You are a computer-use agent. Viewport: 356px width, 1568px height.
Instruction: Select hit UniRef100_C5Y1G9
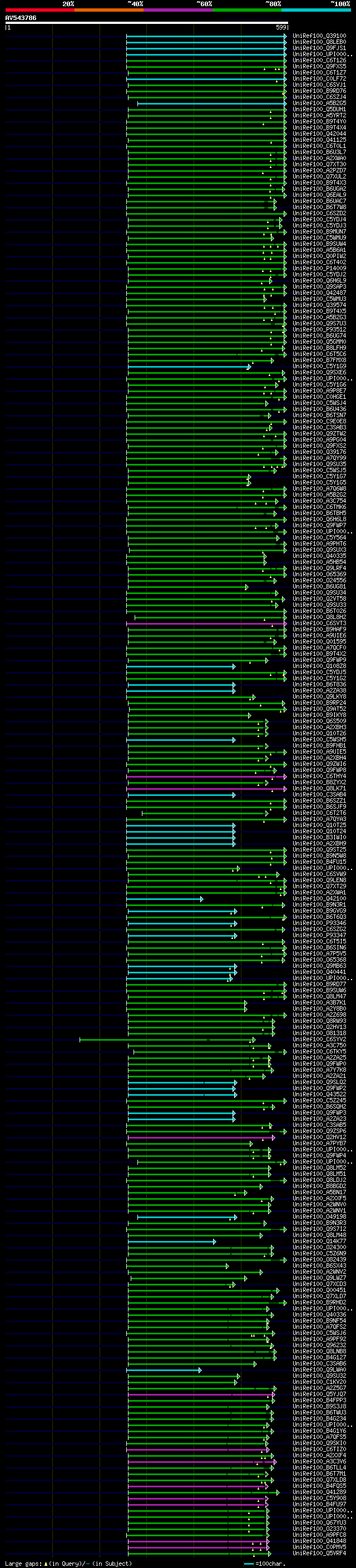pos(319,367)
